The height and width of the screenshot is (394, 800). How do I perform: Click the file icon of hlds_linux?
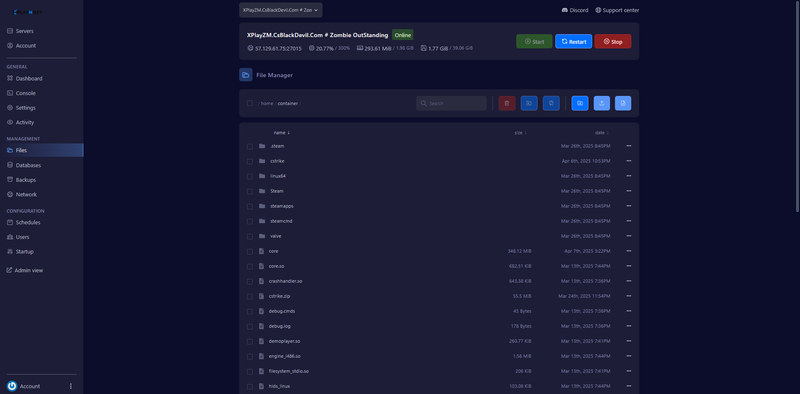(x=262, y=386)
